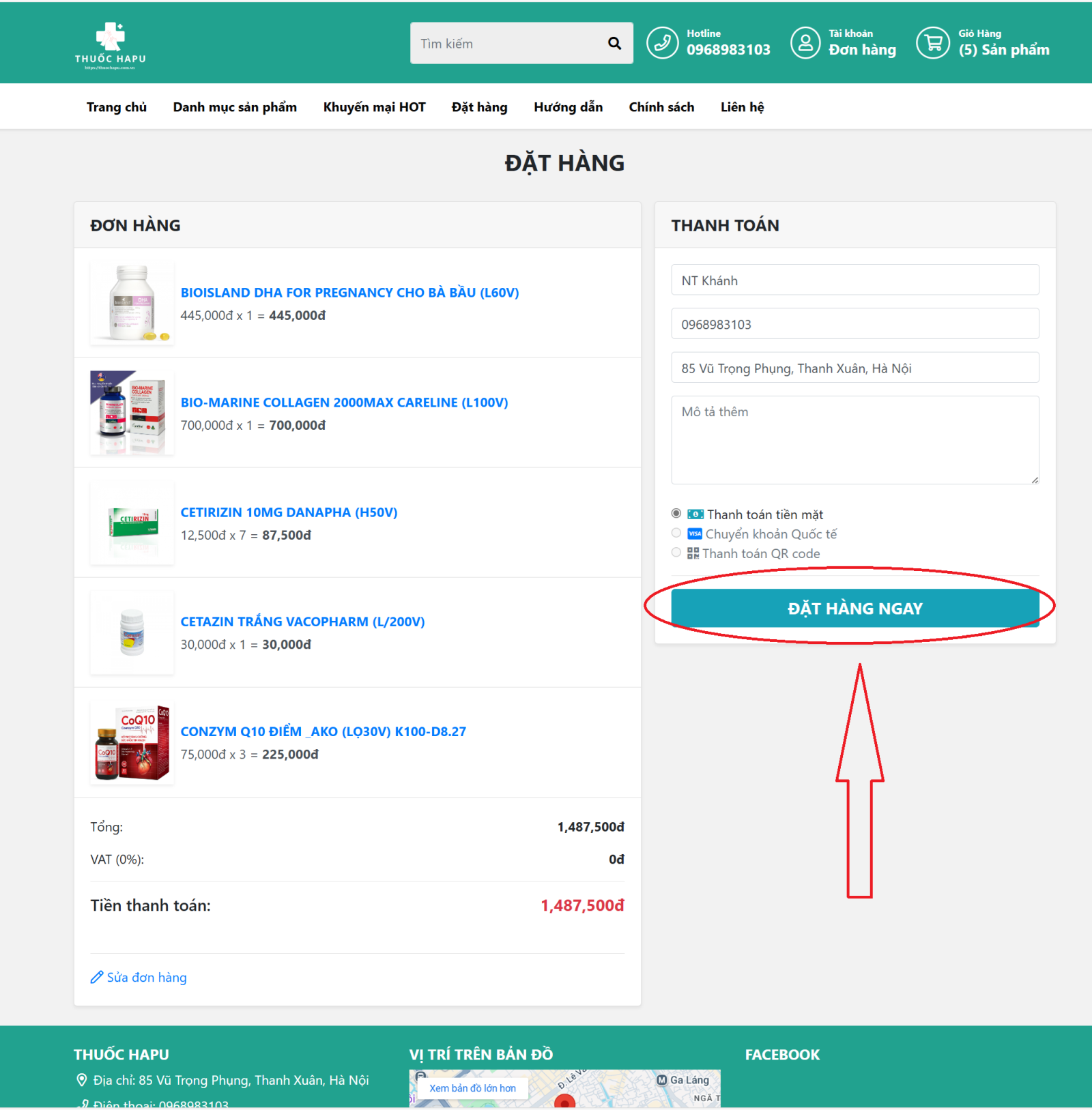Viewport: 1092px width, 1110px height.
Task: Click the pencil icon beside Sửa đơn hàng
Action: [x=97, y=978]
